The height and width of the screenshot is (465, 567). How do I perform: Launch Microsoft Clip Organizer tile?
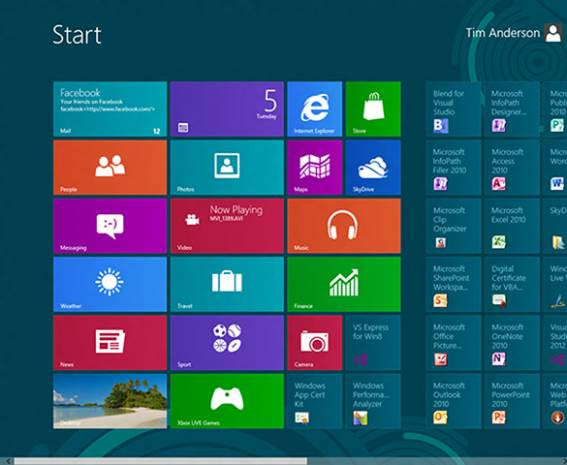(x=453, y=226)
